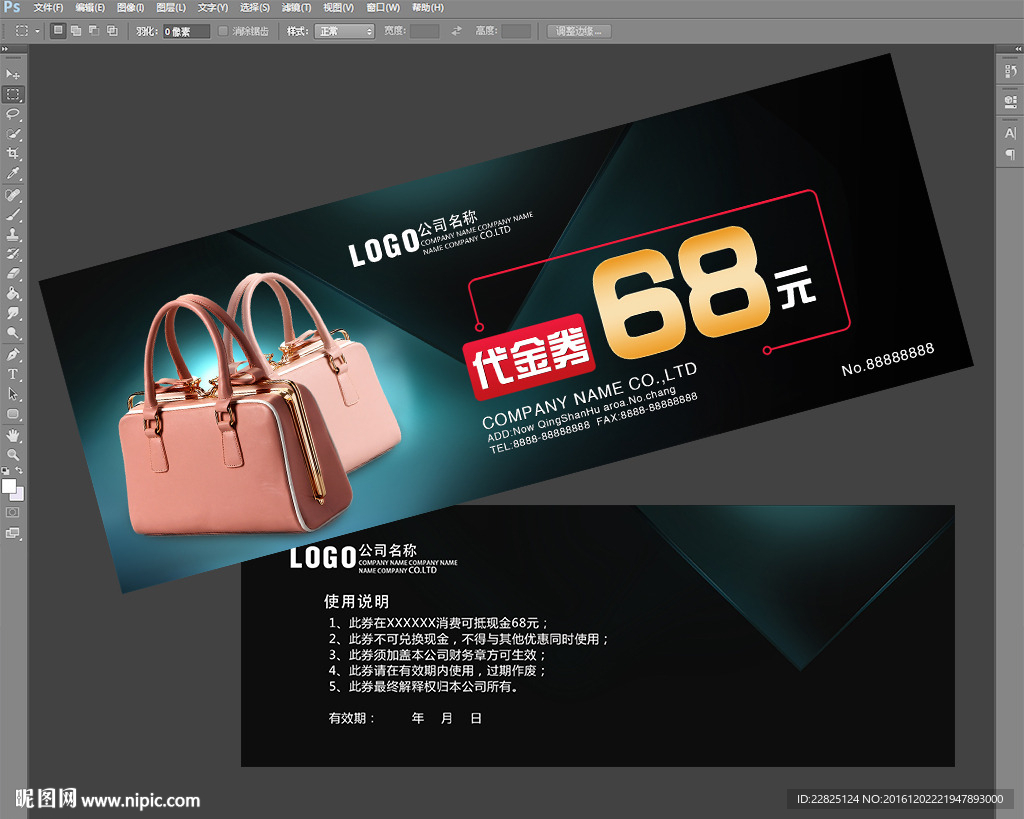
Task: Open the 帮助(H) menu
Action: pyautogui.click(x=428, y=7)
